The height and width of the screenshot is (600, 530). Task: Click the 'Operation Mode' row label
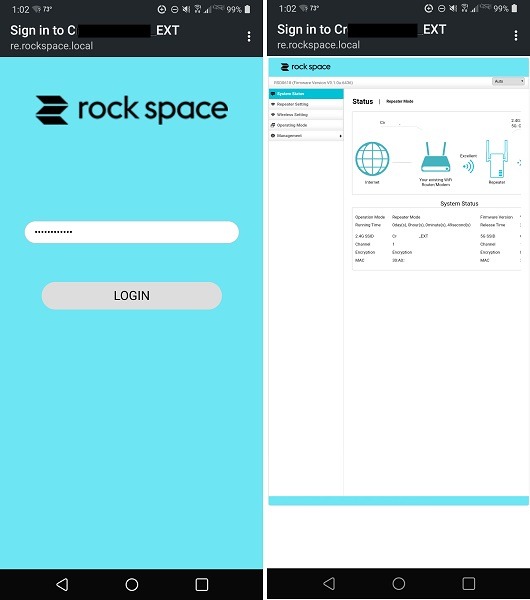click(370, 217)
